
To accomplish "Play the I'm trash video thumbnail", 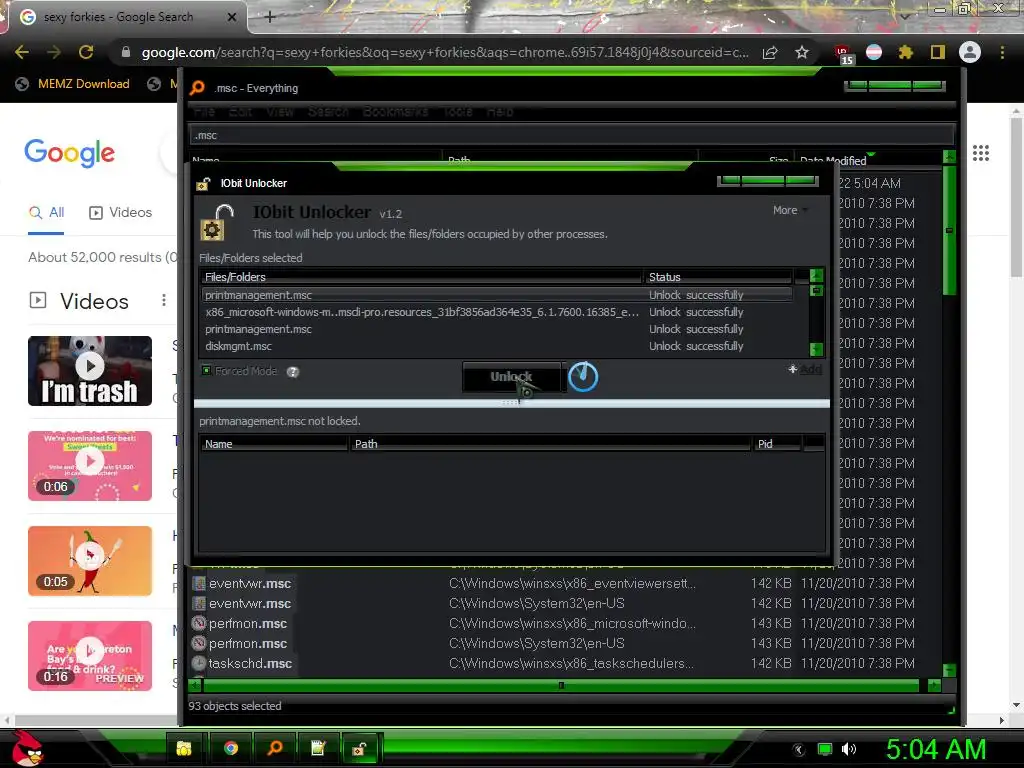I will (90, 370).
